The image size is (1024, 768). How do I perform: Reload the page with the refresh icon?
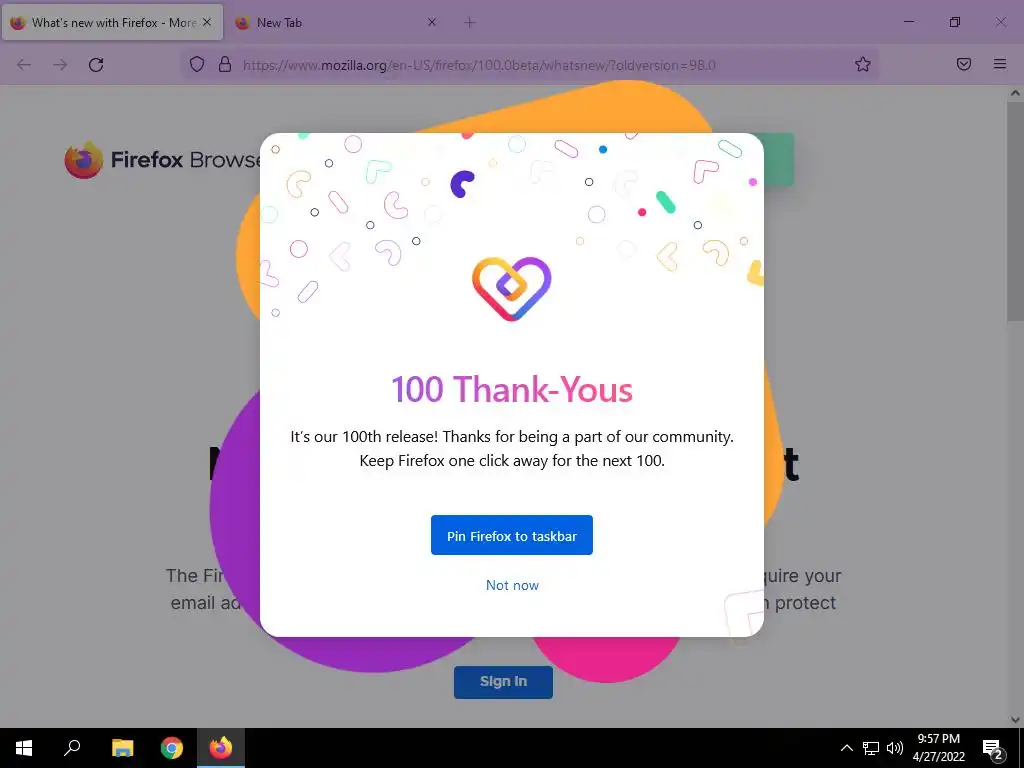point(96,65)
